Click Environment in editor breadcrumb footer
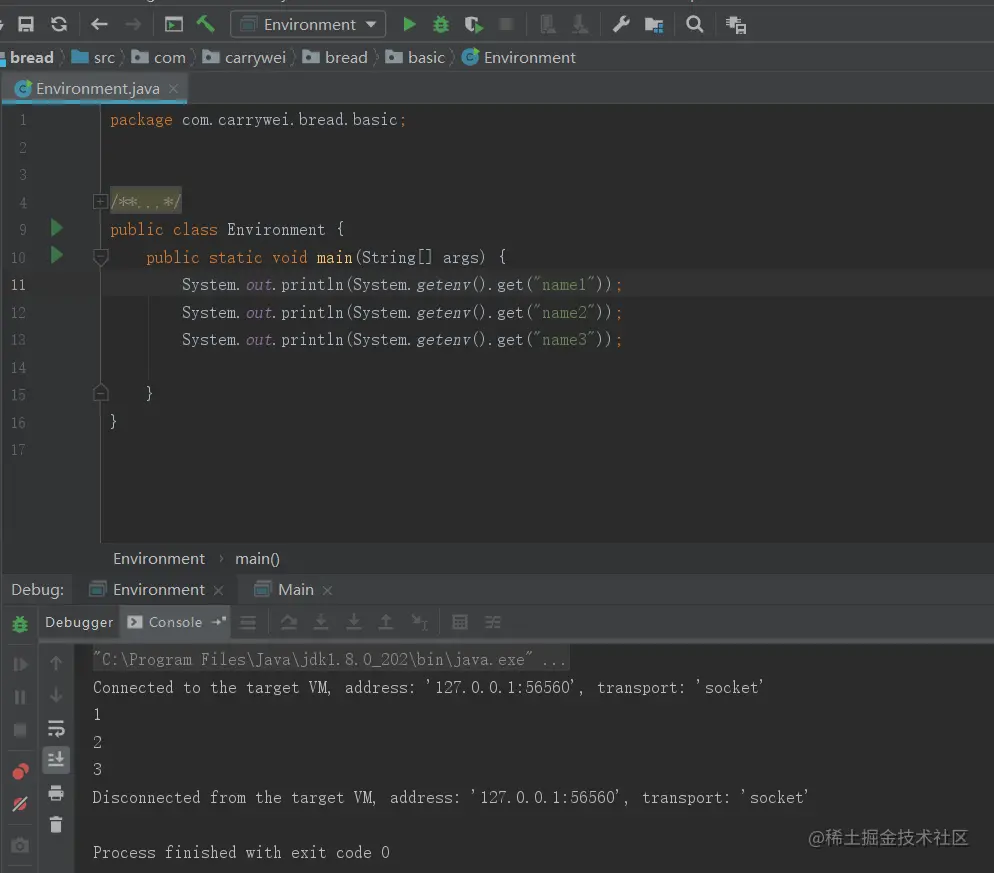 point(159,559)
